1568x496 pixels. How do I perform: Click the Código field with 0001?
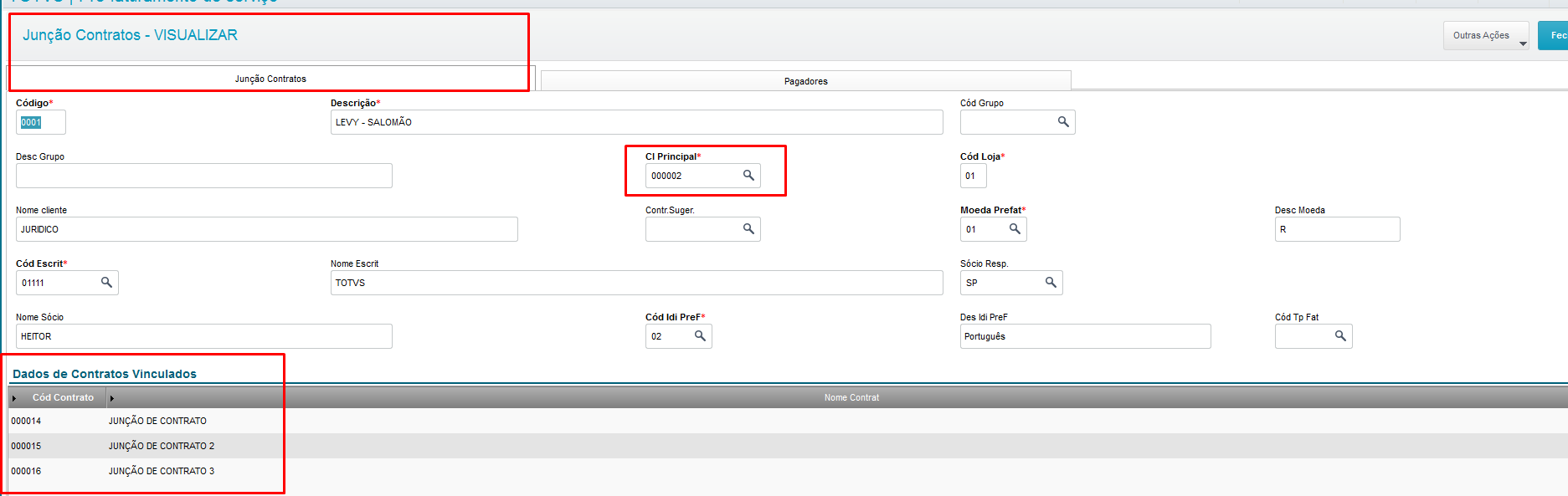[x=40, y=122]
